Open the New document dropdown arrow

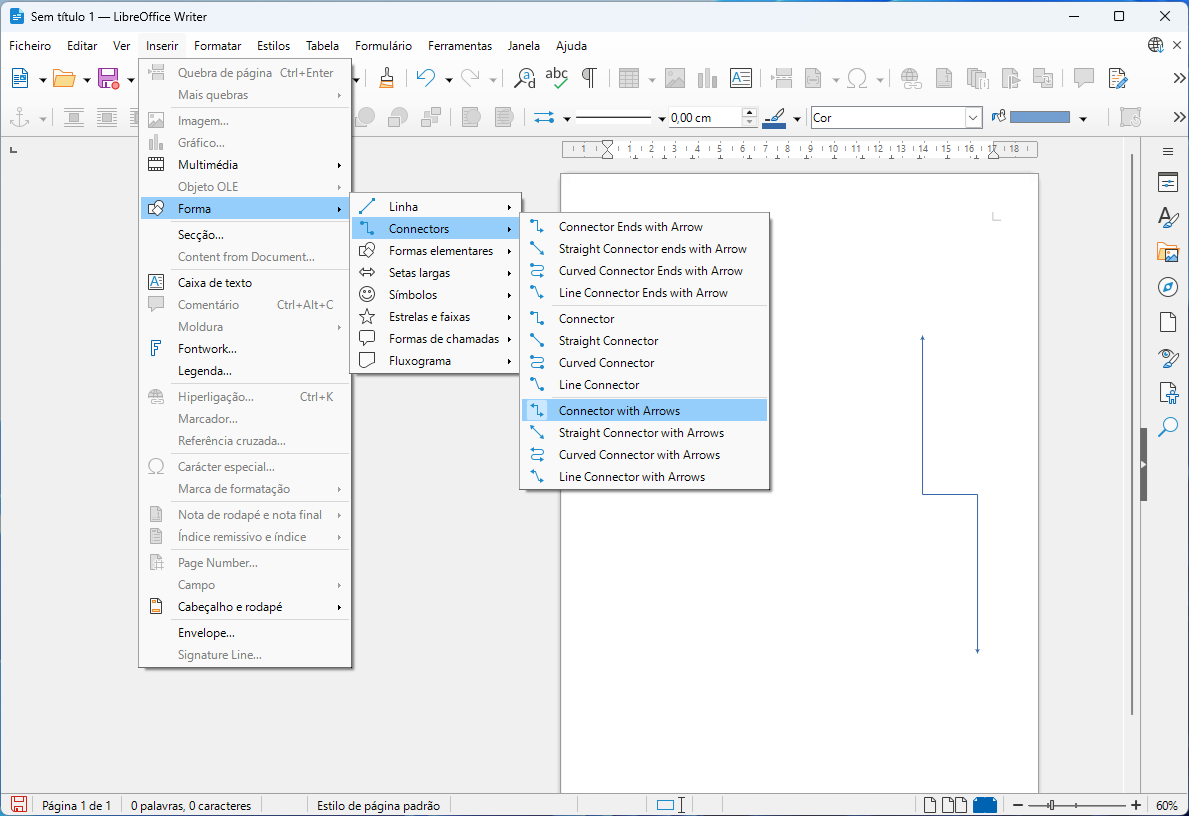(42, 80)
